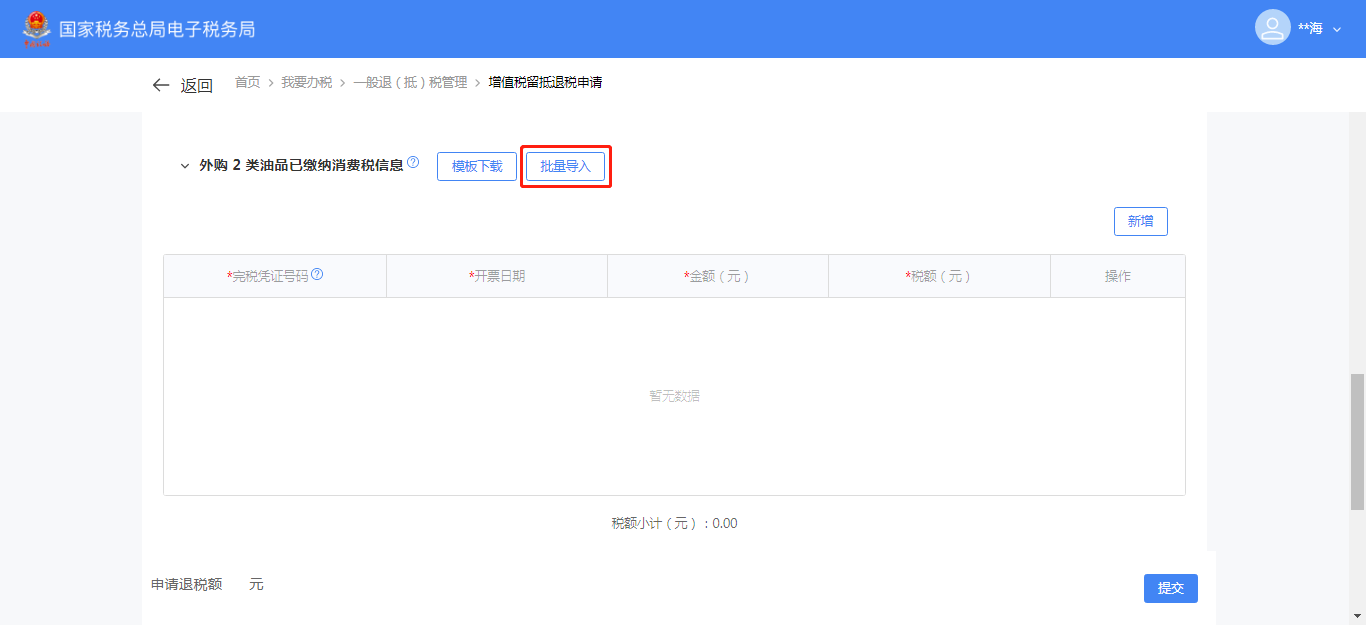This screenshot has width=1366, height=625.
Task: Click the back arrow icon
Action: tap(160, 85)
